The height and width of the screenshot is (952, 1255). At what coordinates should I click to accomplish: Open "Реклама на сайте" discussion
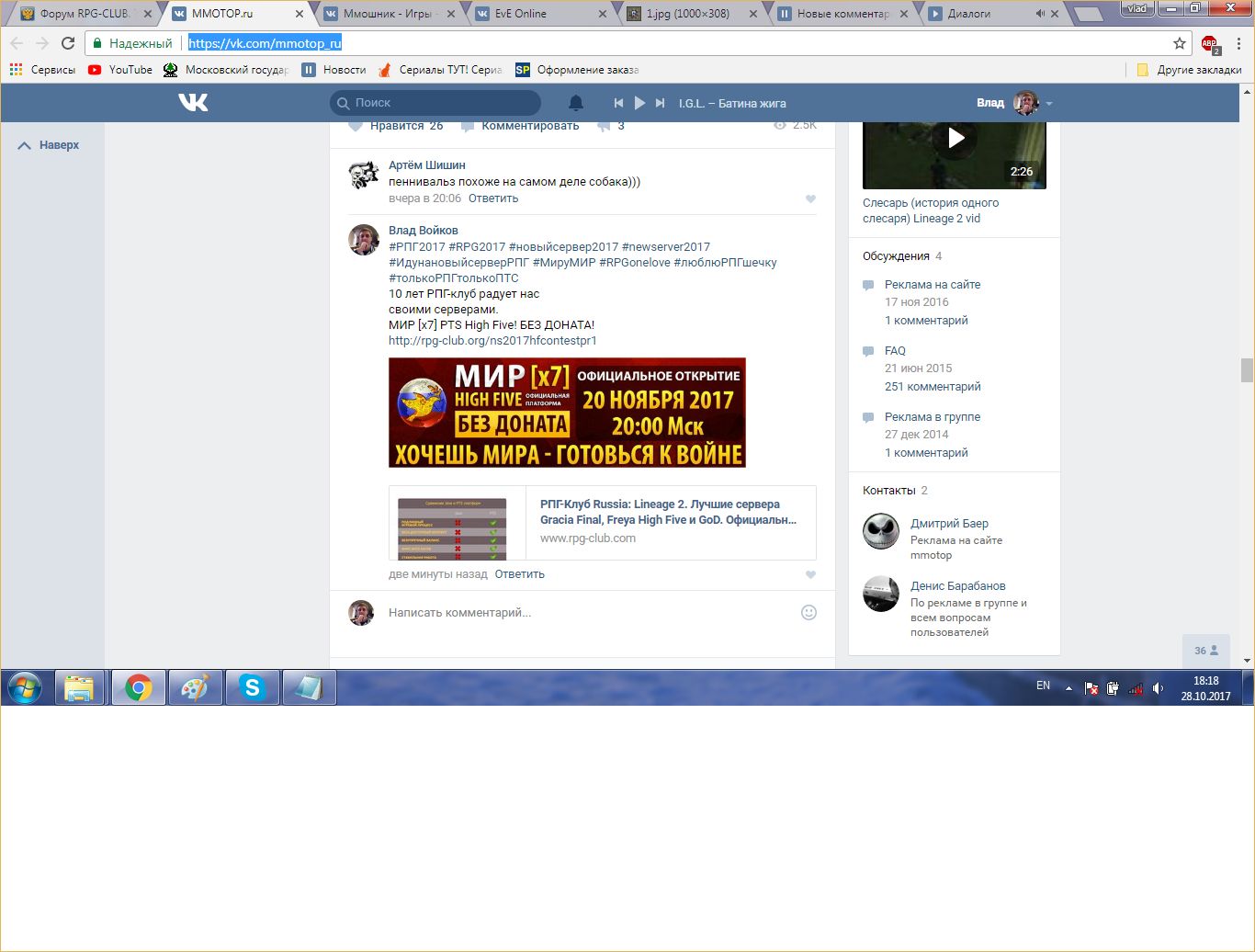(933, 285)
